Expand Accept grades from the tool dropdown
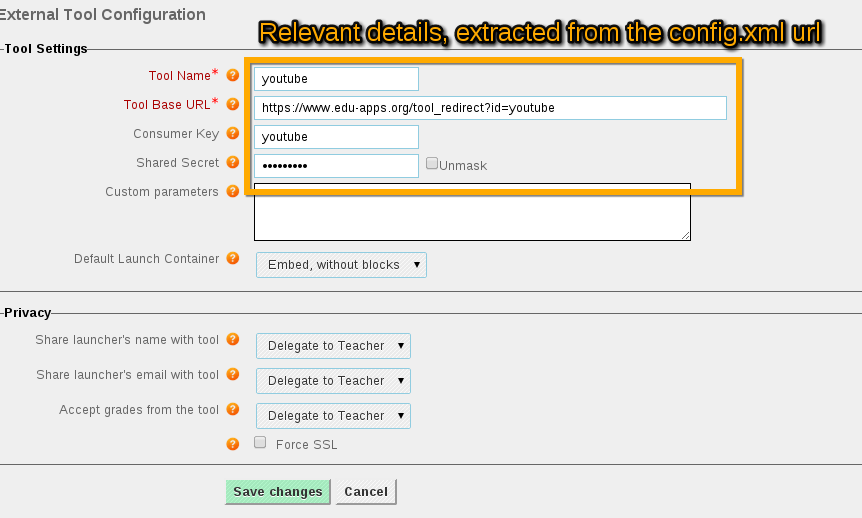The image size is (862, 518). (333, 416)
